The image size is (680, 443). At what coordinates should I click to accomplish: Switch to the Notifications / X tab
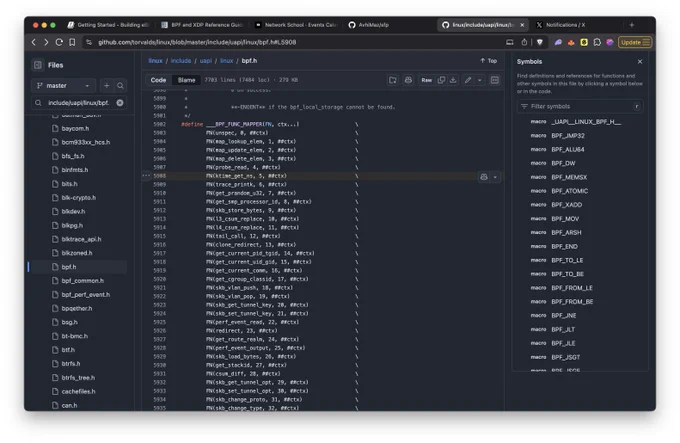(x=565, y=25)
